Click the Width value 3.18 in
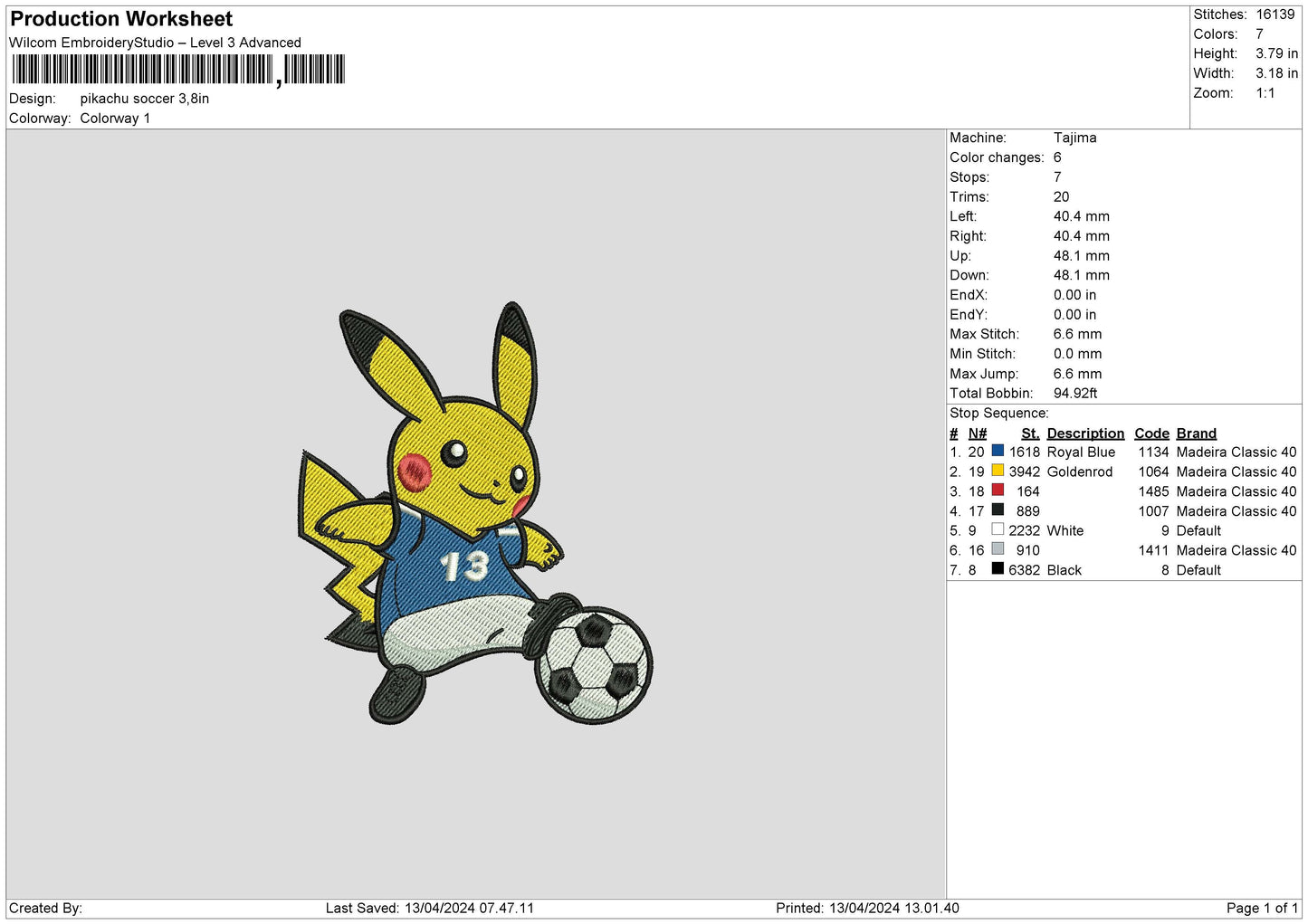 click(x=1276, y=73)
